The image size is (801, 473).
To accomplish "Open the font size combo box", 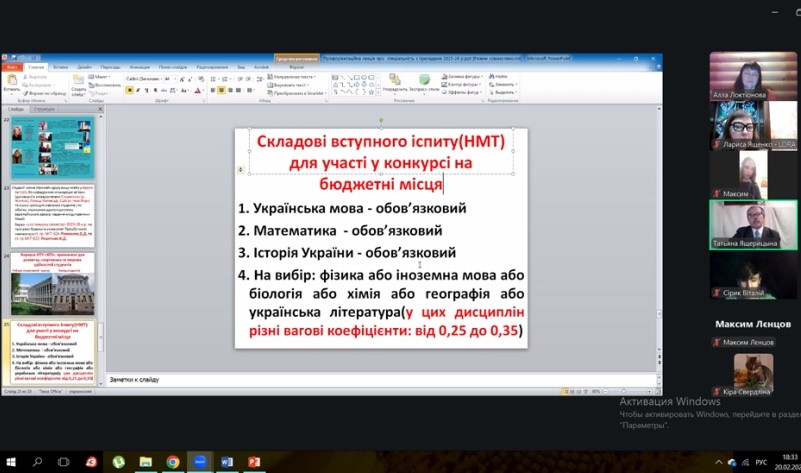I will tap(170, 79).
